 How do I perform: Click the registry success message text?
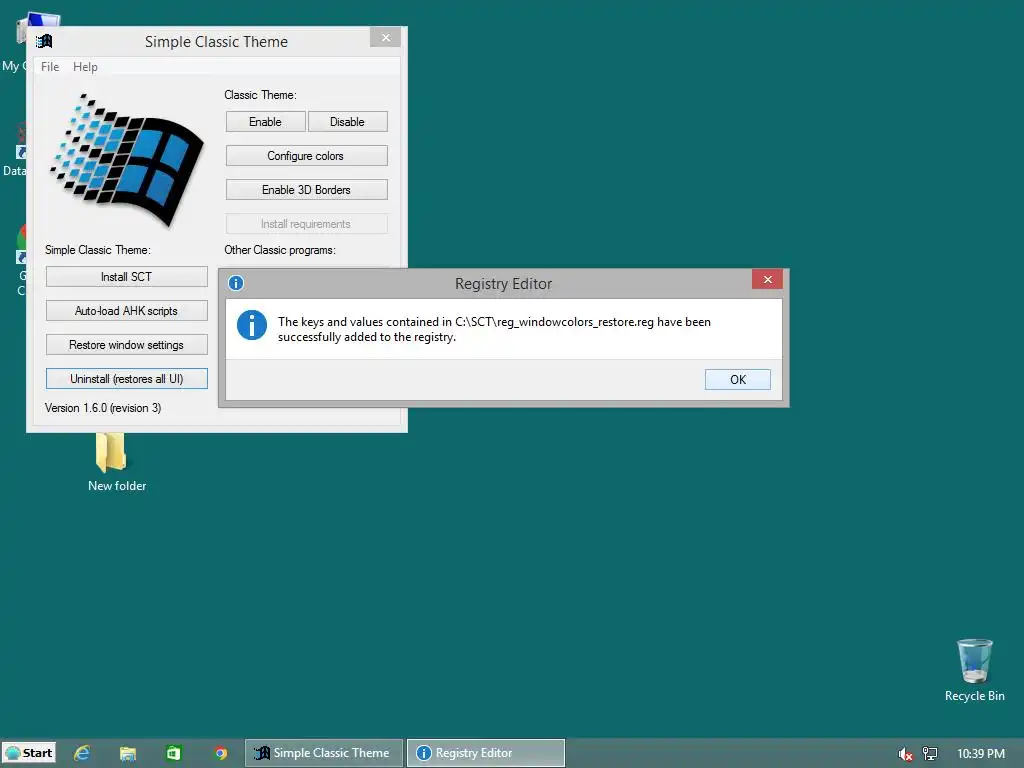494,329
